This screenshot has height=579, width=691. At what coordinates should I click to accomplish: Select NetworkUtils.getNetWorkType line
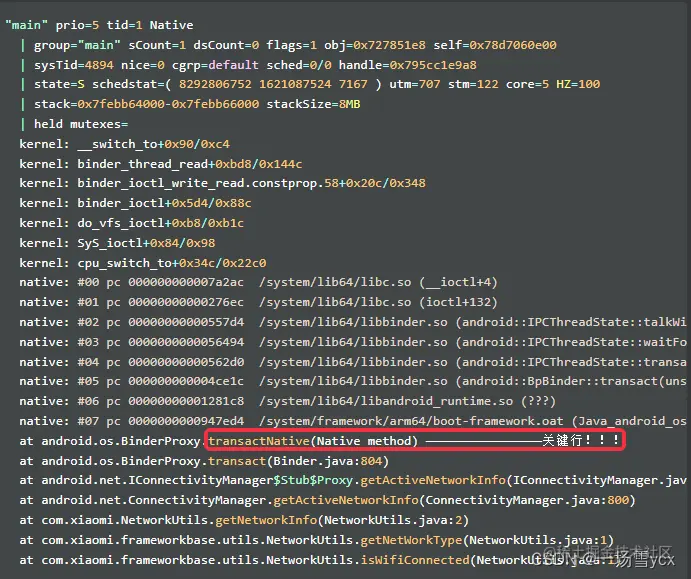316,540
